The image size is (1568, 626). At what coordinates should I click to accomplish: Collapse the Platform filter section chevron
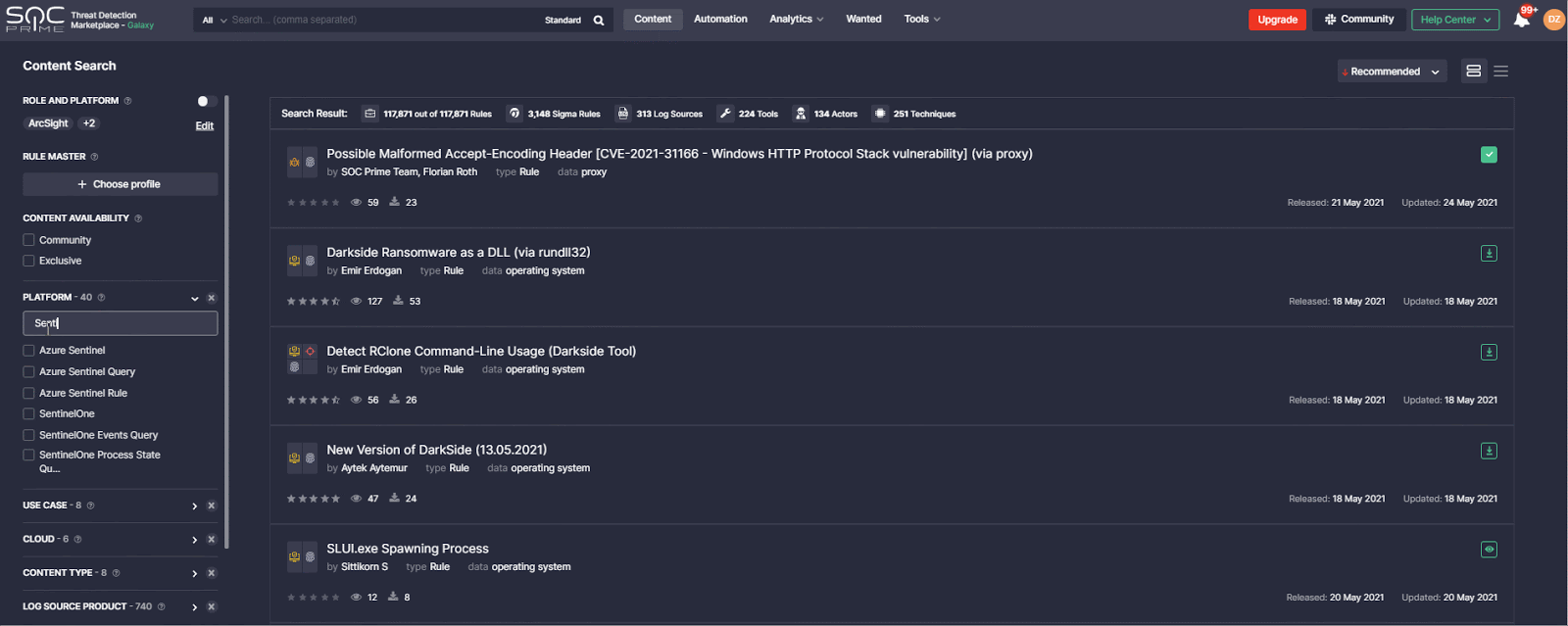coord(195,298)
